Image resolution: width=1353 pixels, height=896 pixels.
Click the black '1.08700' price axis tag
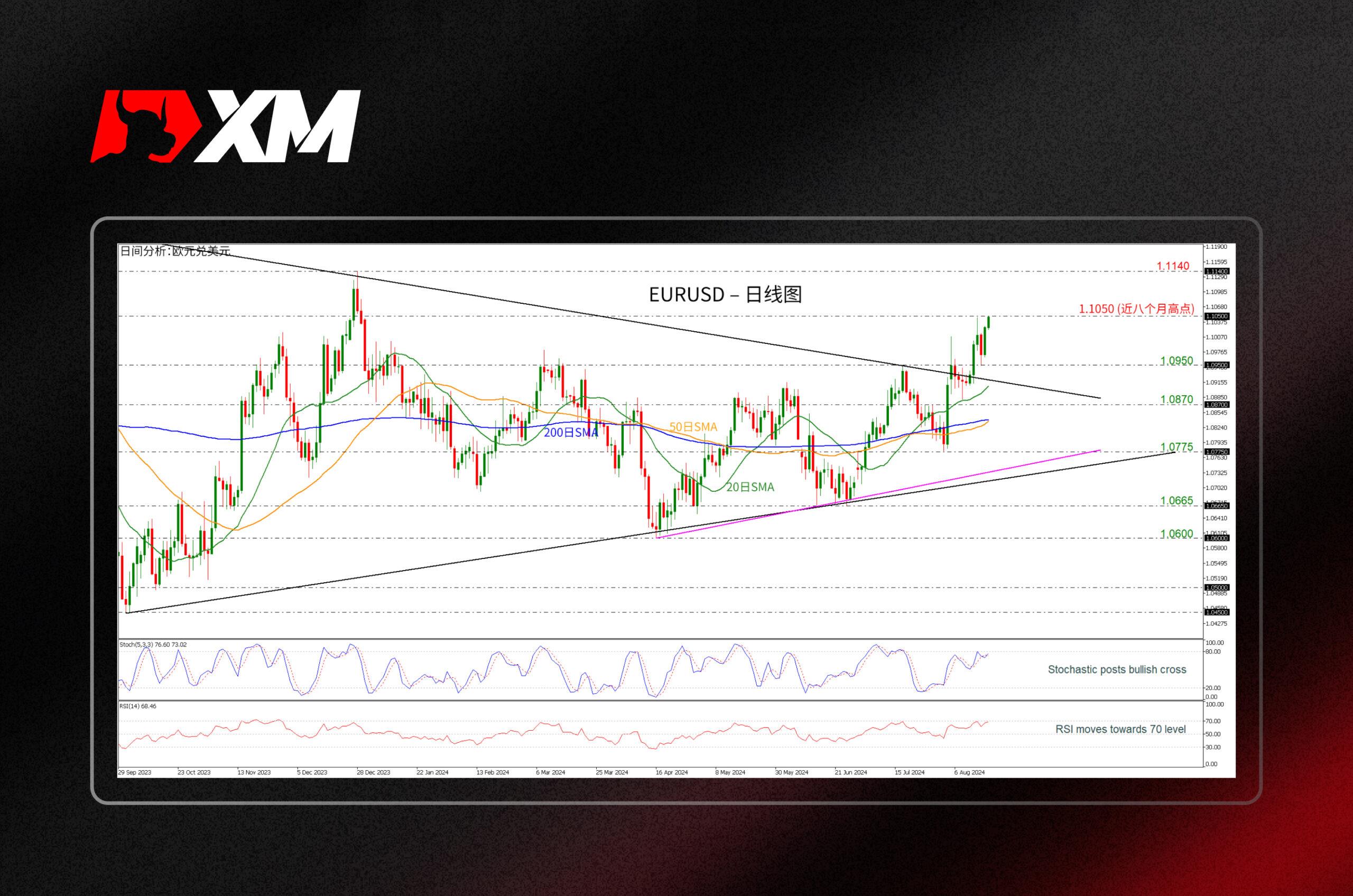pyautogui.click(x=1217, y=405)
